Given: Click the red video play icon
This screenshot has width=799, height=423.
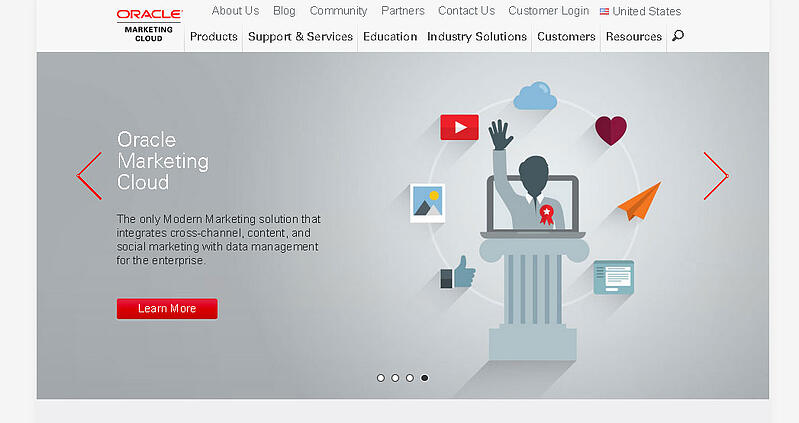Looking at the screenshot, I should tap(459, 127).
